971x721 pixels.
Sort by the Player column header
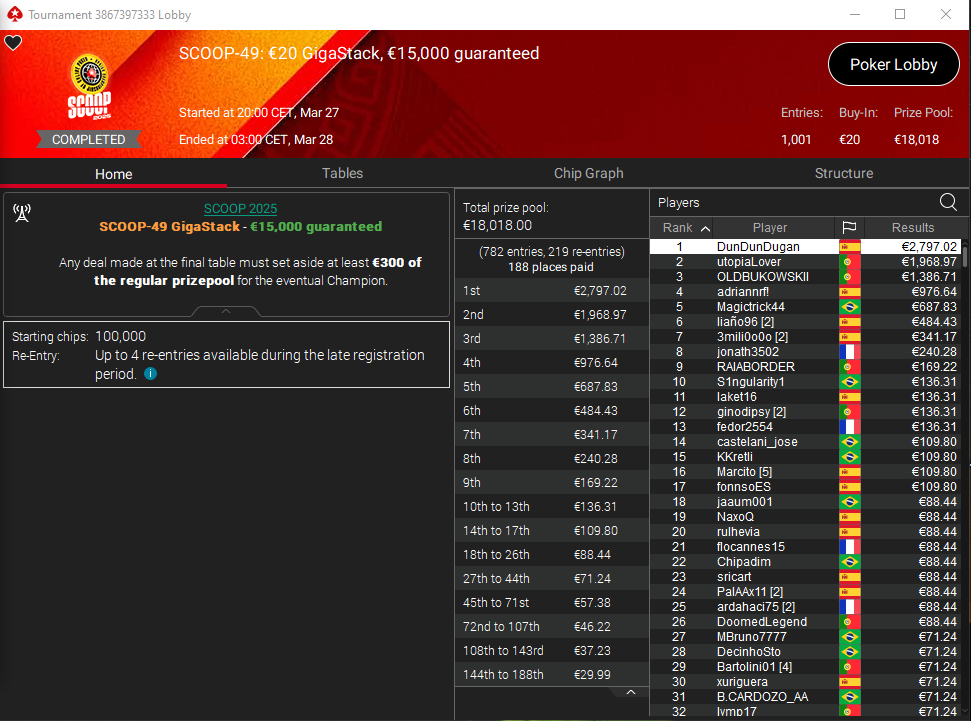[770, 227]
